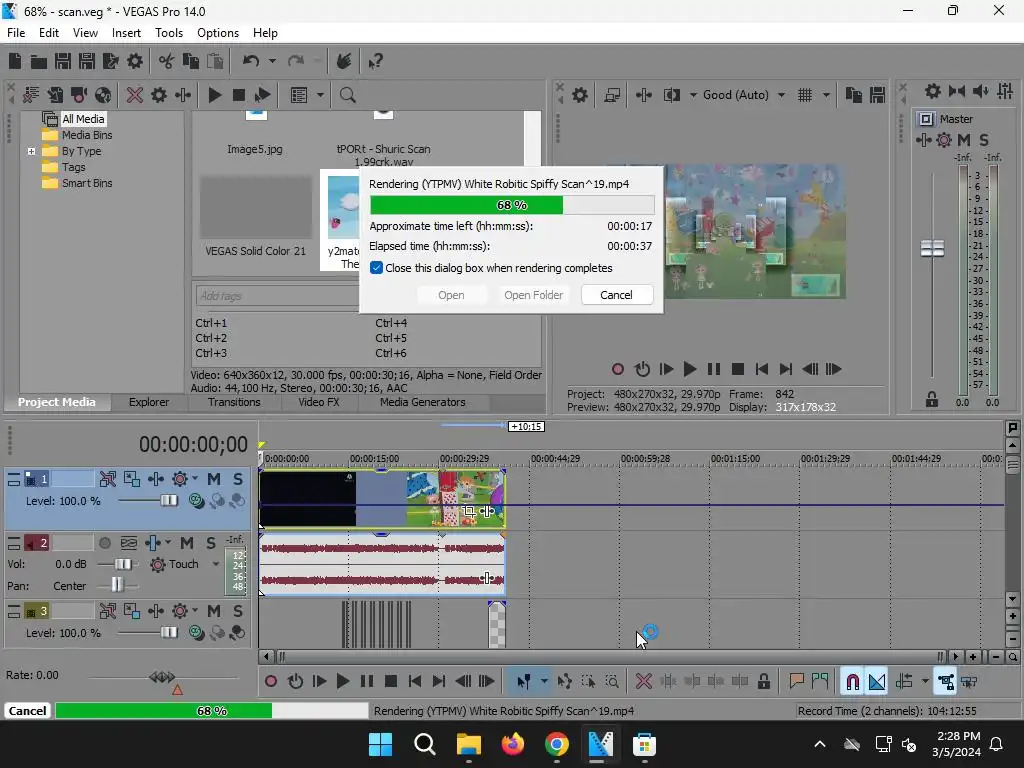Open Split Screen View dropdown arrow in preview
The image size is (1024, 768).
pyautogui.click(x=693, y=95)
